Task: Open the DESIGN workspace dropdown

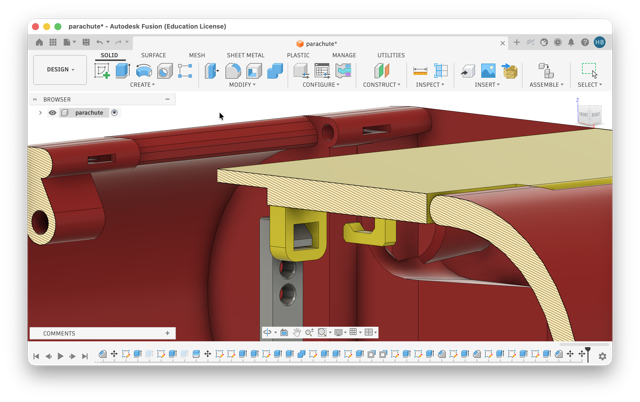Action: [x=60, y=70]
